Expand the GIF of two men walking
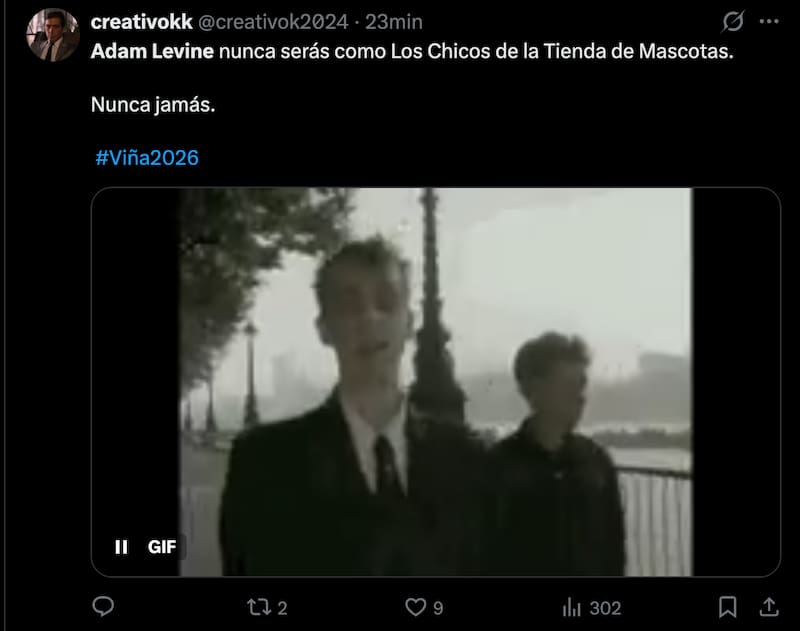The width and height of the screenshot is (800, 631). 436,382
